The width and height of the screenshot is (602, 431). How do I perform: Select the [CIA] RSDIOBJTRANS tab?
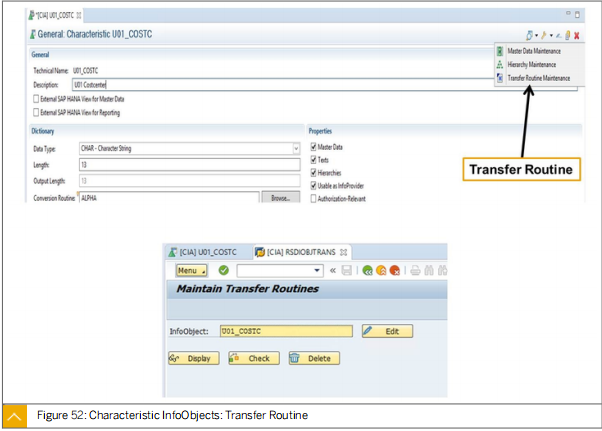coord(301,252)
